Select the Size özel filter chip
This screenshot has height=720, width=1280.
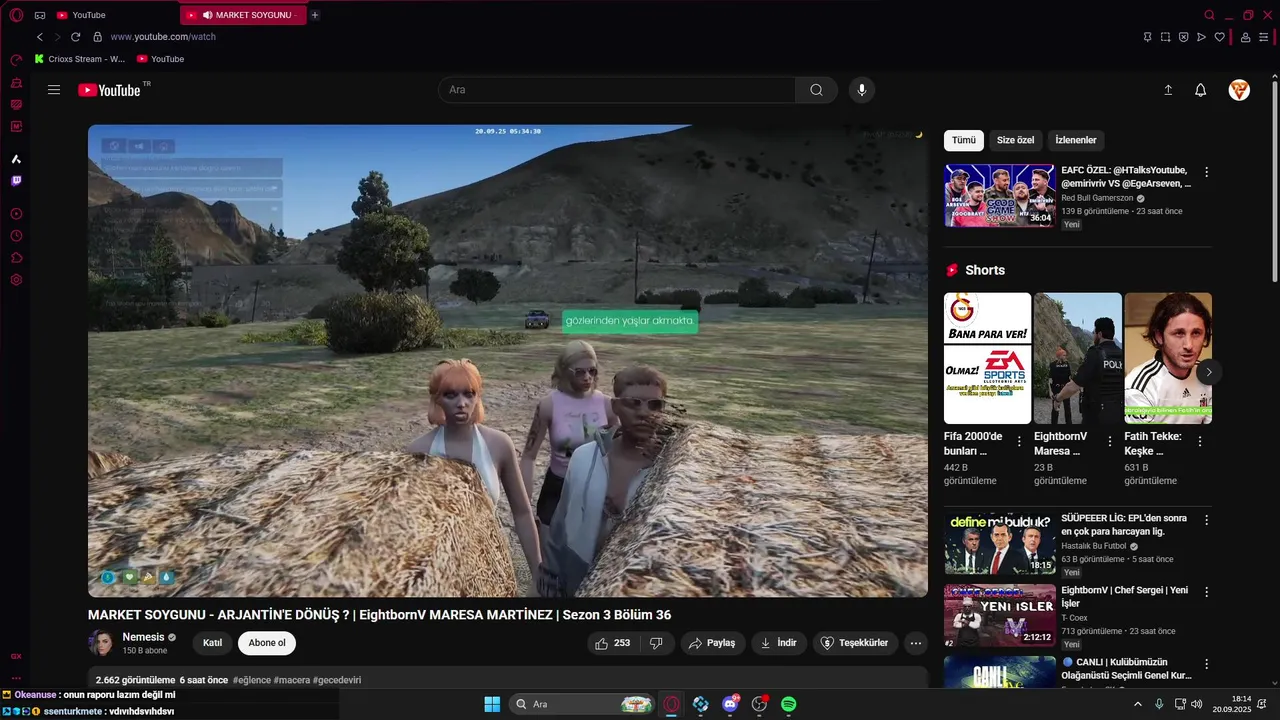[x=1015, y=140]
